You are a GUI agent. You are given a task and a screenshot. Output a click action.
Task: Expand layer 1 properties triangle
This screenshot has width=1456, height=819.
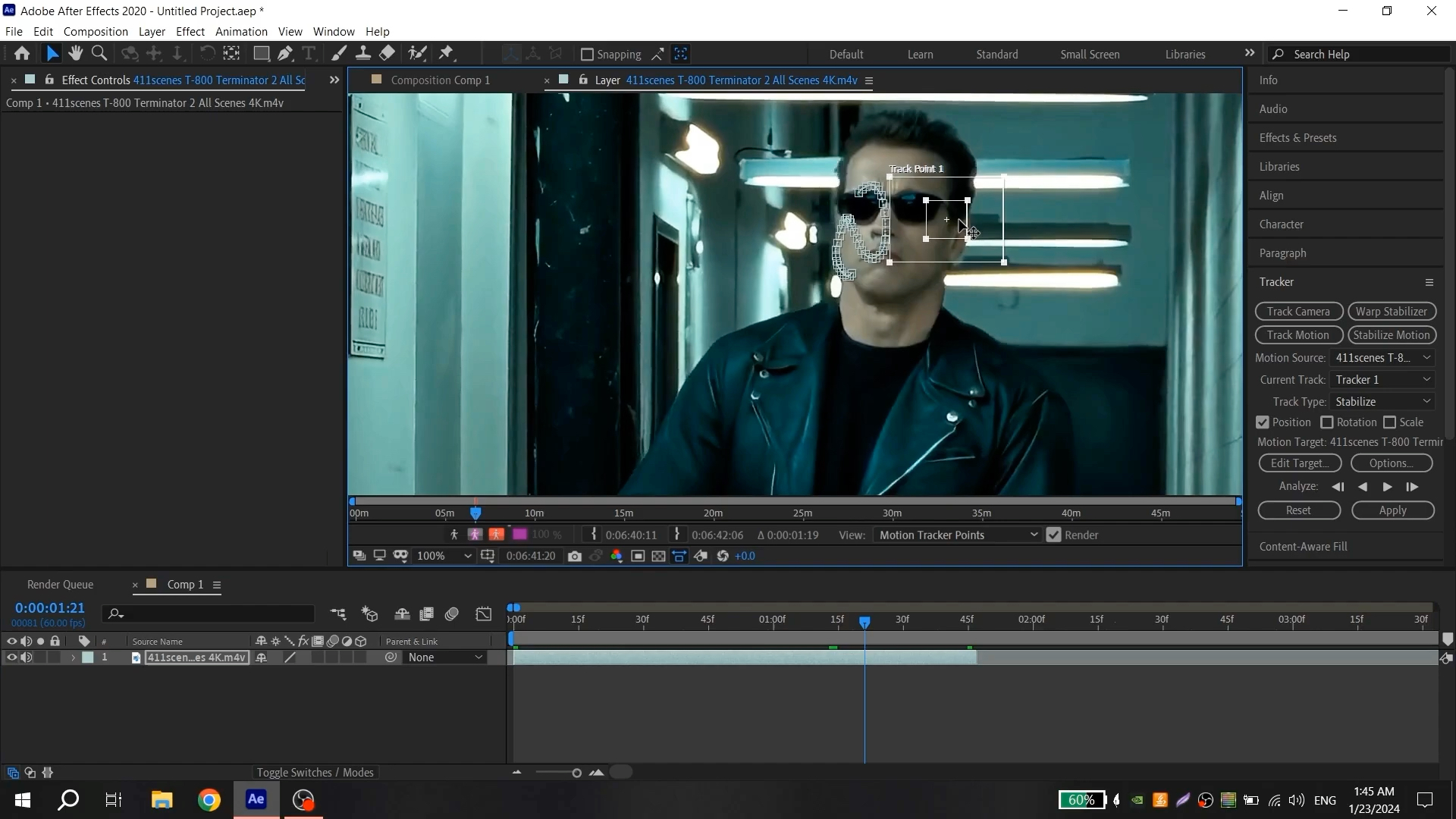tap(73, 658)
